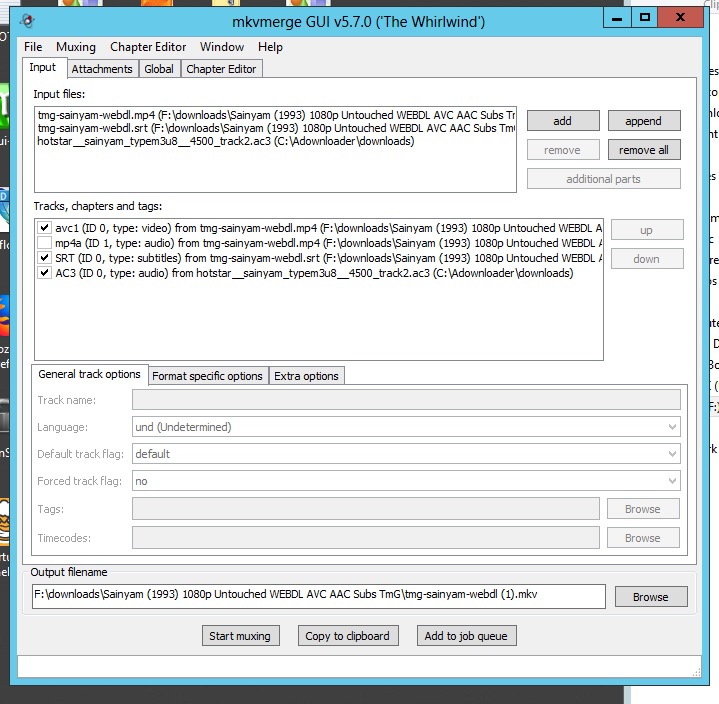
Task: Open the Default track flag dropdown
Action: click(x=672, y=454)
